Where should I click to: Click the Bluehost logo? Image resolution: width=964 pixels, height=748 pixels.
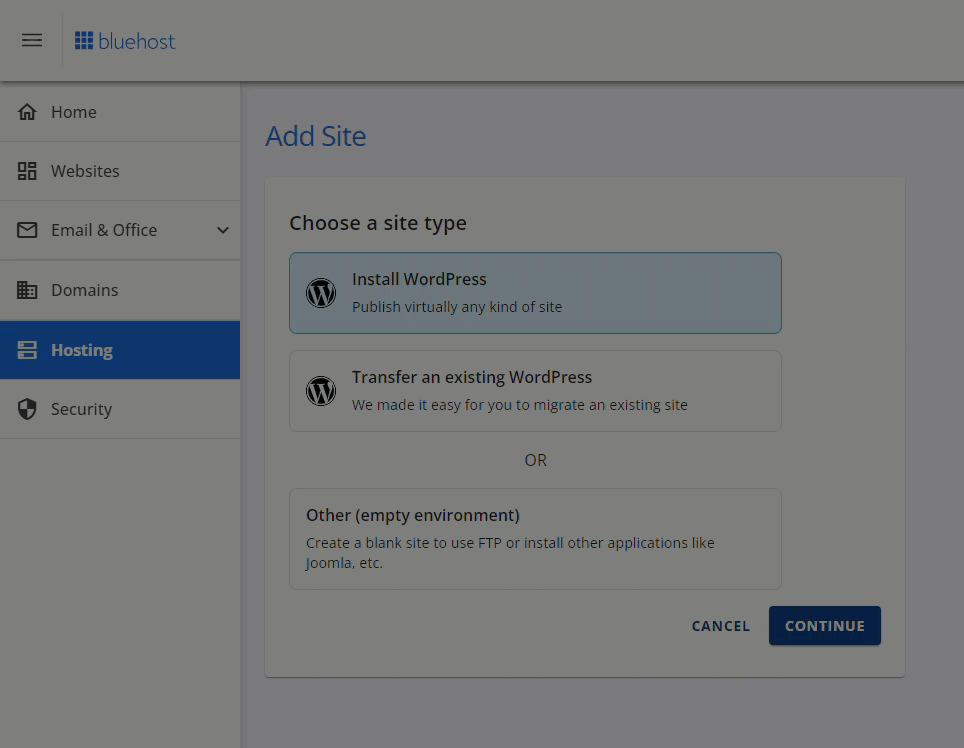[x=125, y=41]
